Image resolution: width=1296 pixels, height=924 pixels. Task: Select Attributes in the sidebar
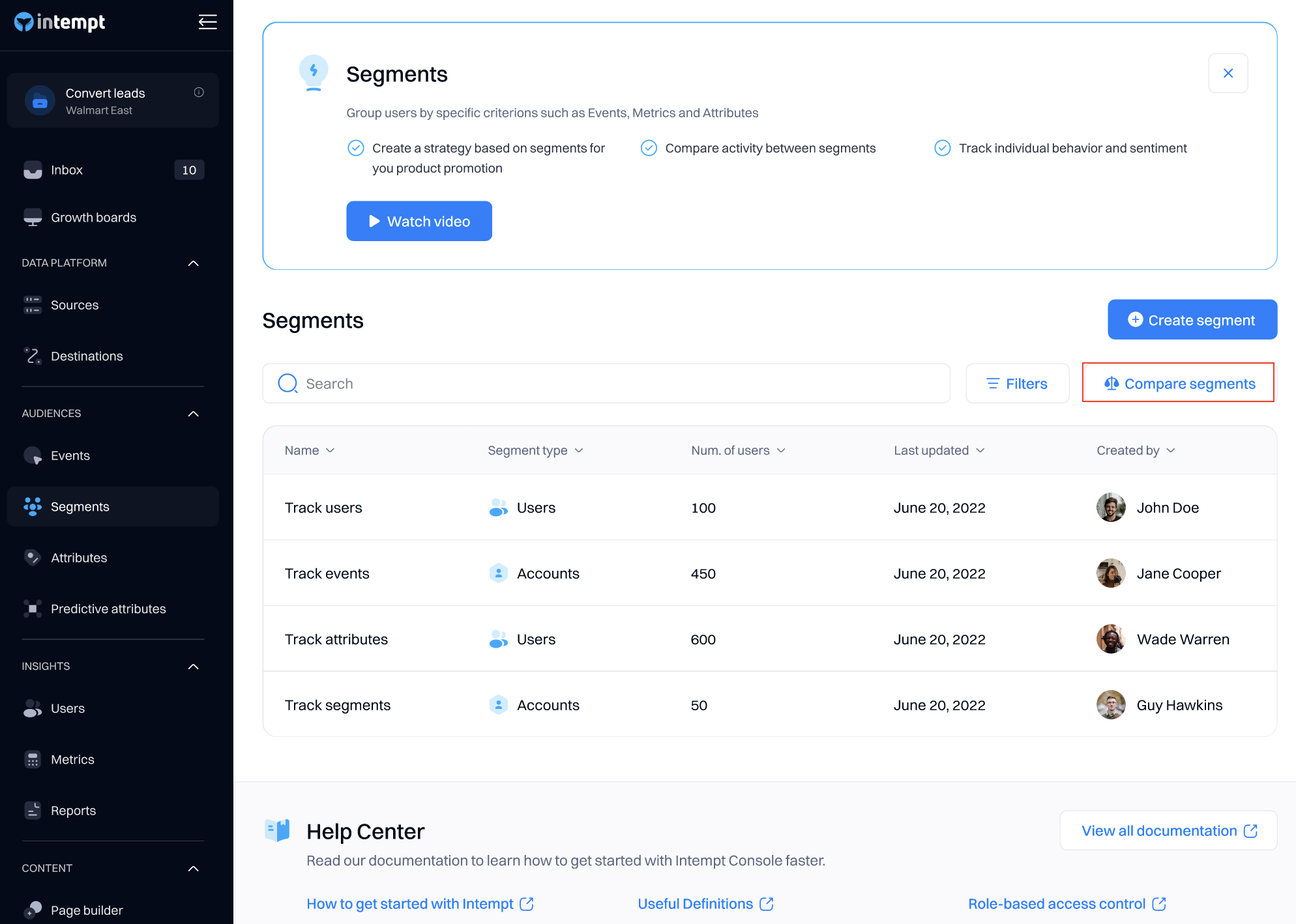[79, 558]
